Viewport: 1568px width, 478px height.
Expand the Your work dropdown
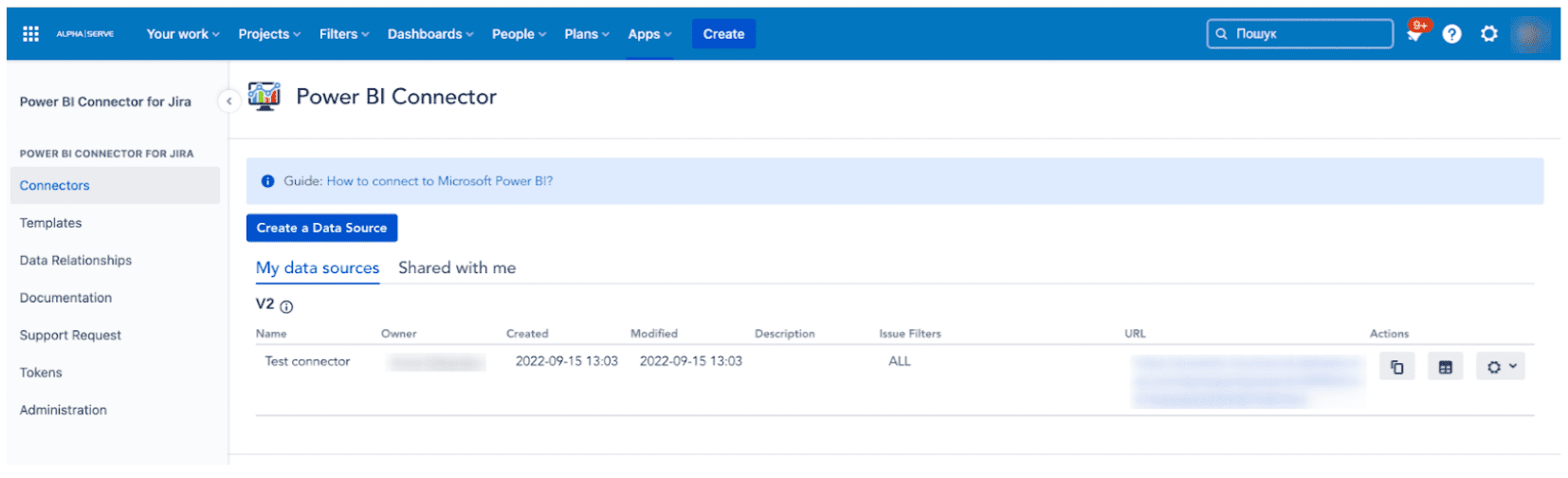point(183,34)
